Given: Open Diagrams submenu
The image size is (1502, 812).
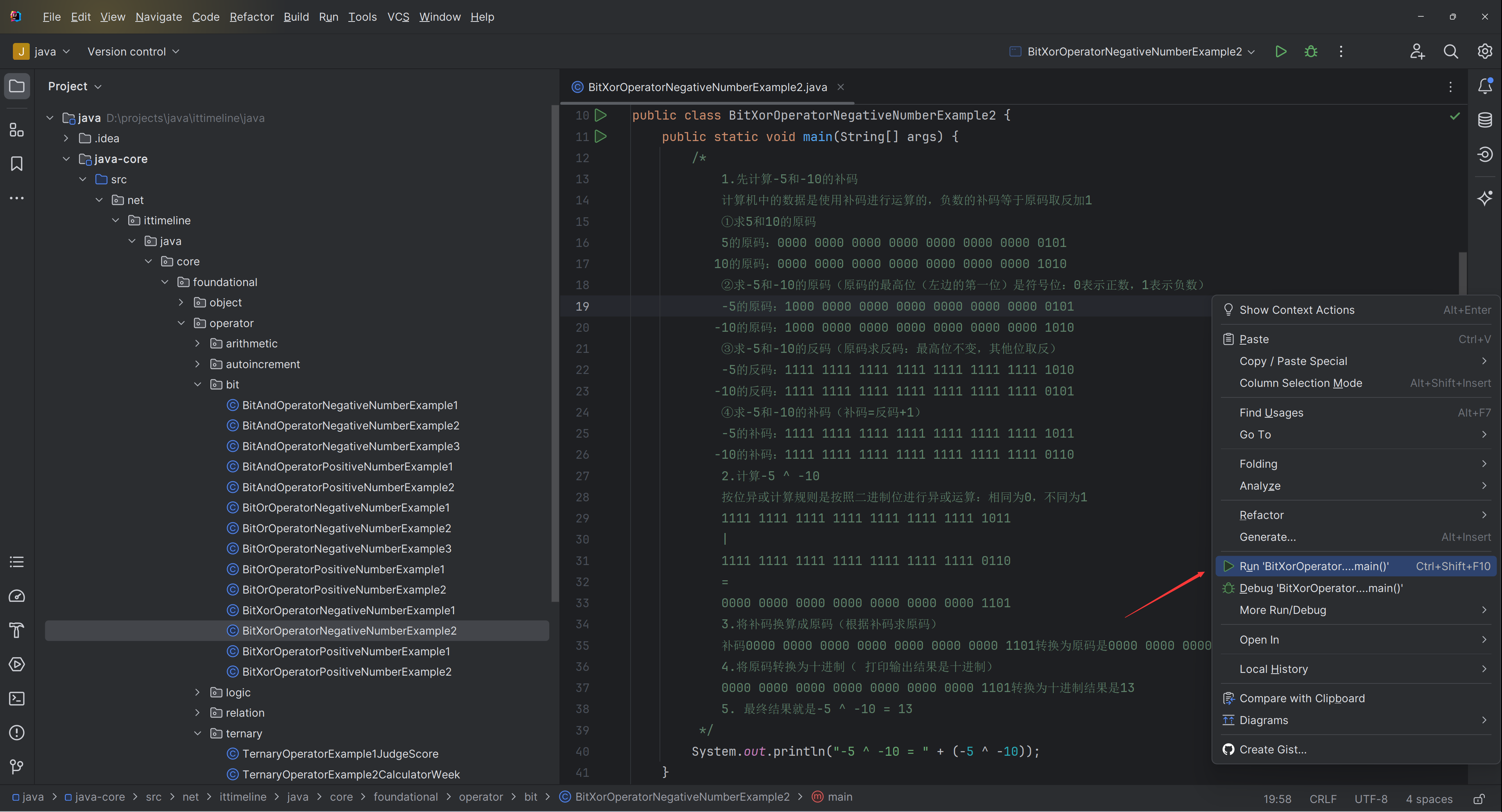Looking at the screenshot, I should pyautogui.click(x=1356, y=721).
